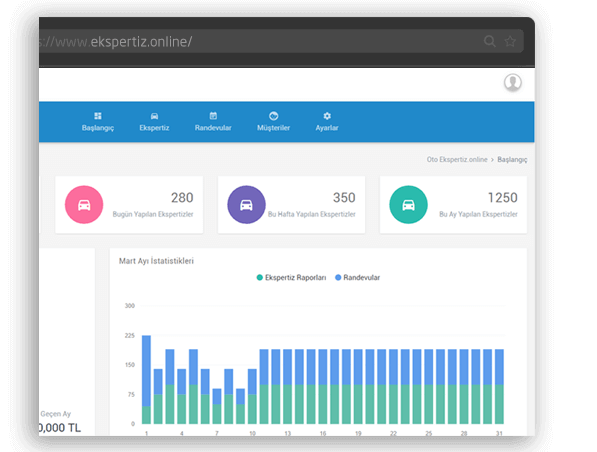
Task: Open the Başlangıç menu label
Action: pos(98,128)
